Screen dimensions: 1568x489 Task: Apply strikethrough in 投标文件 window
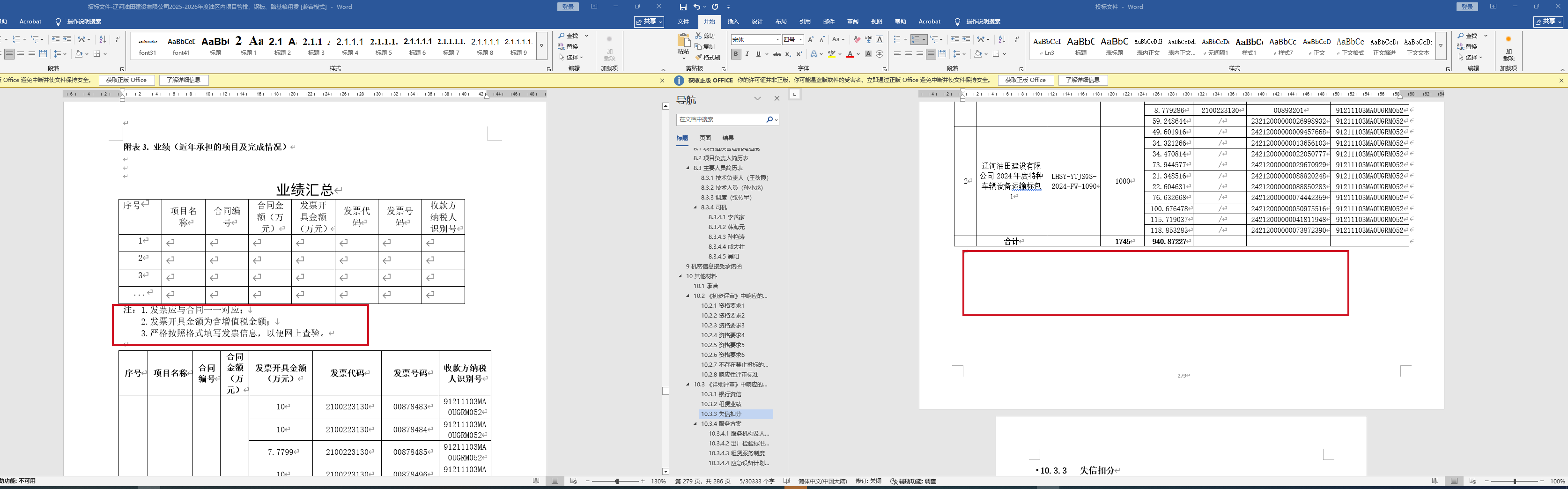click(x=777, y=54)
